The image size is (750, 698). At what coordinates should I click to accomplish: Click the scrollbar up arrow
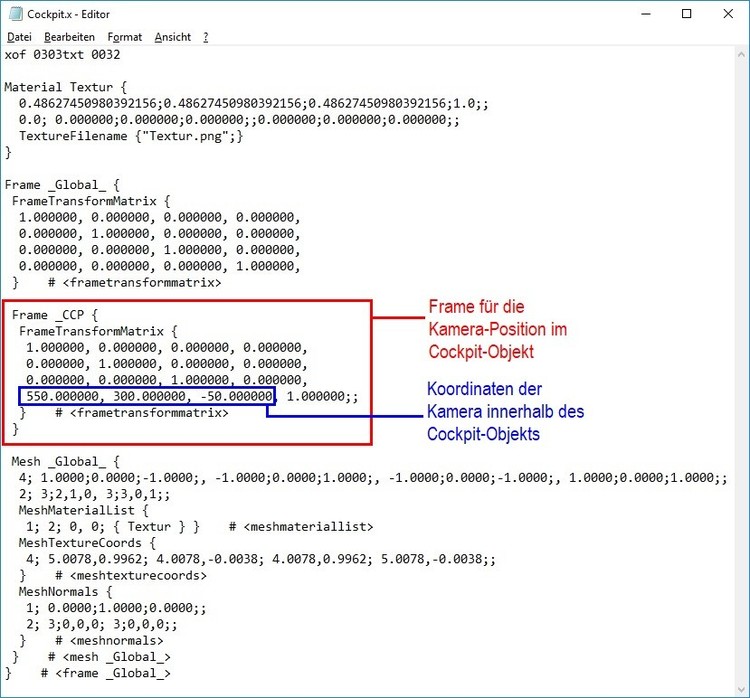click(x=742, y=55)
